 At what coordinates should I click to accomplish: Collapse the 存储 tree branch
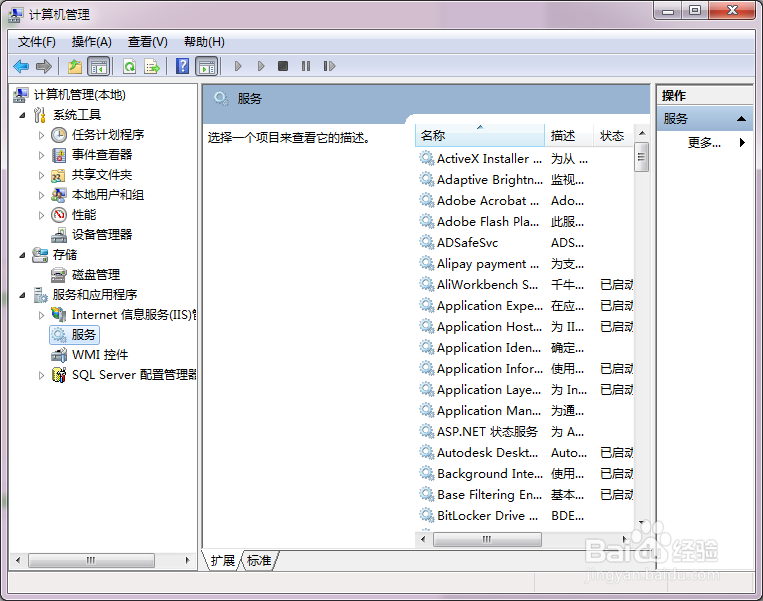22,255
